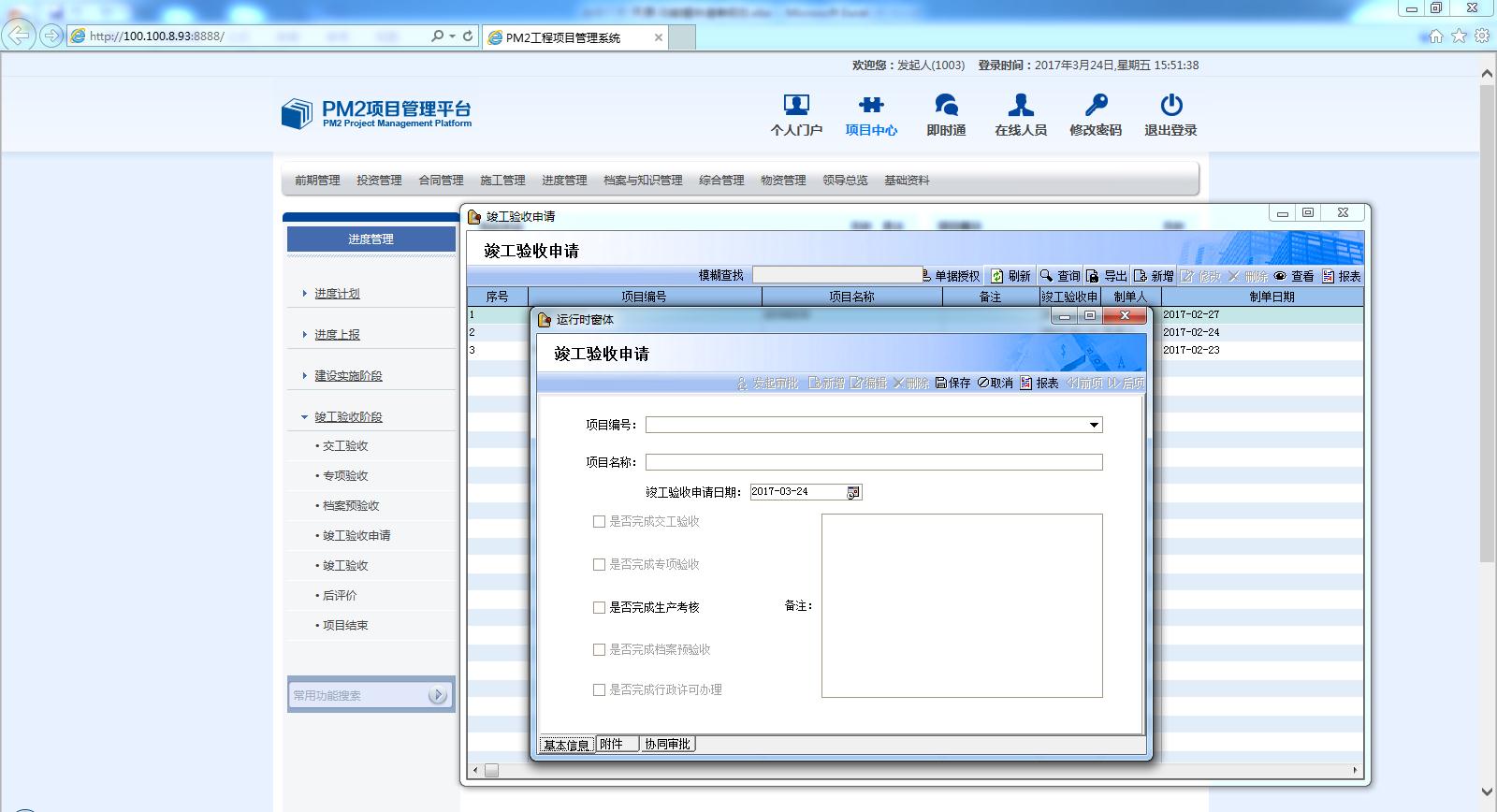This screenshot has width=1497, height=812.
Task: Open the 合同管理 menu
Action: click(x=441, y=181)
